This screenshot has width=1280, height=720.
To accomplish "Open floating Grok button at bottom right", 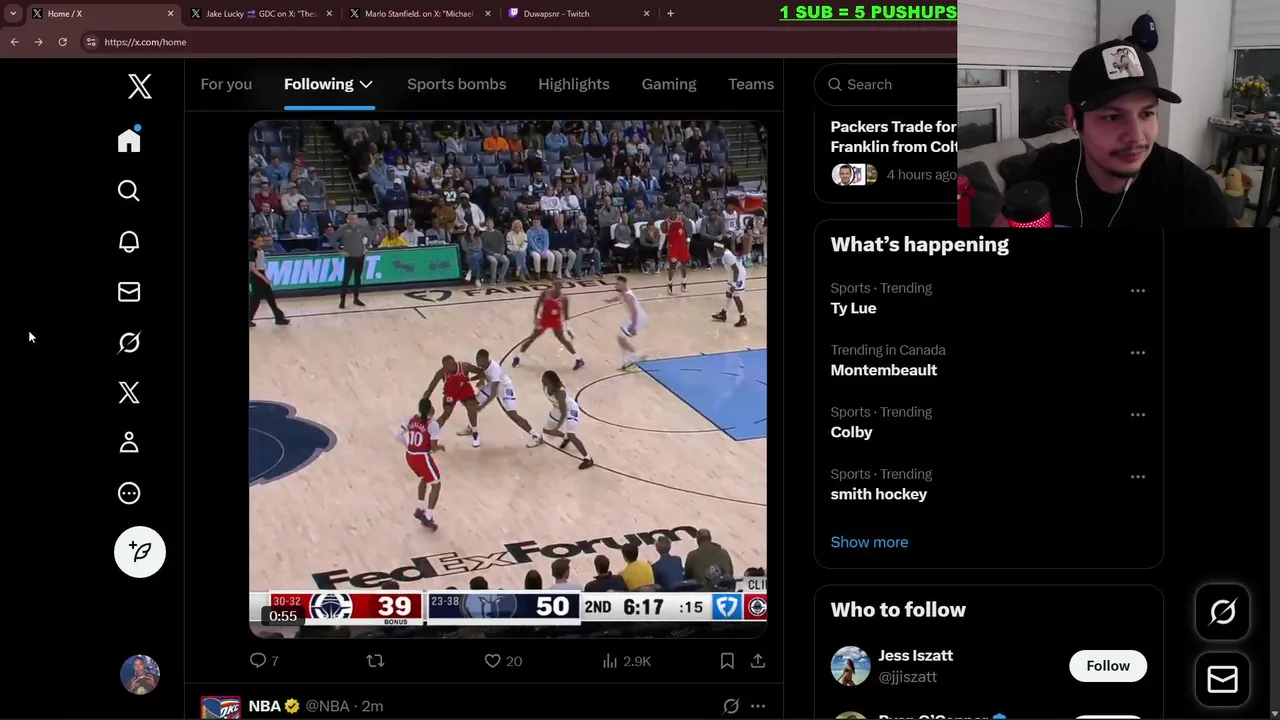I will pos(1223,612).
